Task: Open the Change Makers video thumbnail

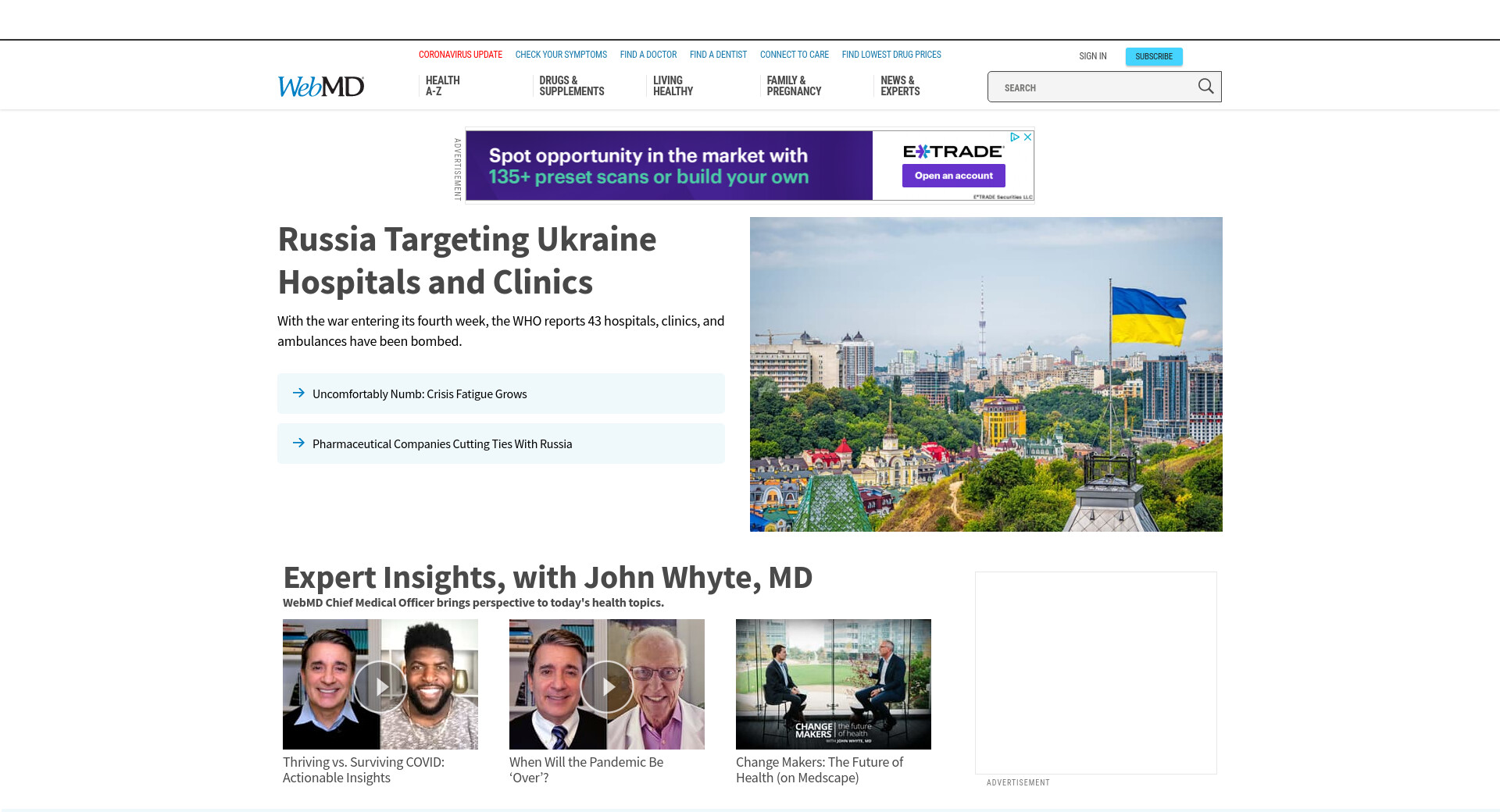Action: (x=833, y=684)
